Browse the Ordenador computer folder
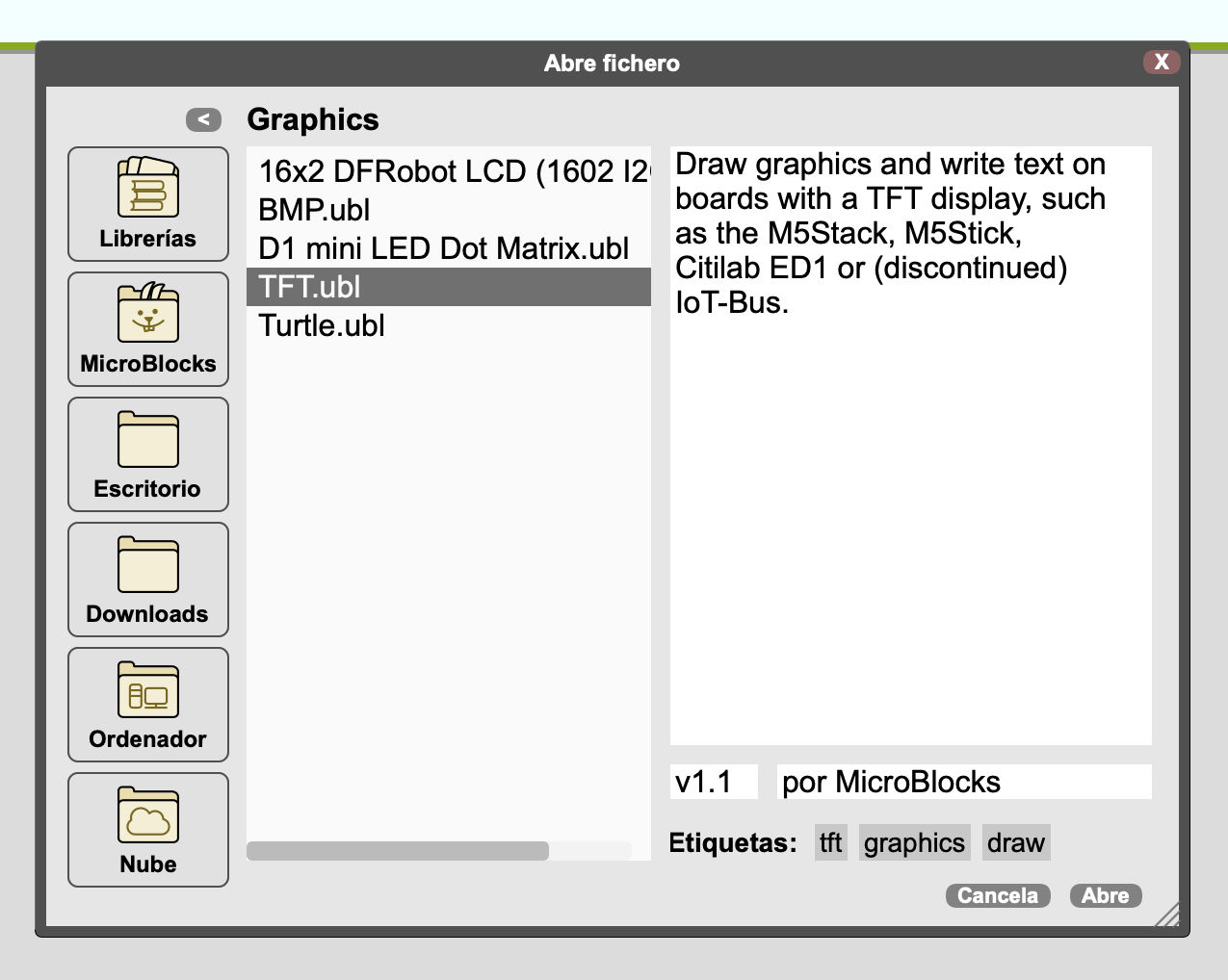The image size is (1228, 980). tap(148, 704)
